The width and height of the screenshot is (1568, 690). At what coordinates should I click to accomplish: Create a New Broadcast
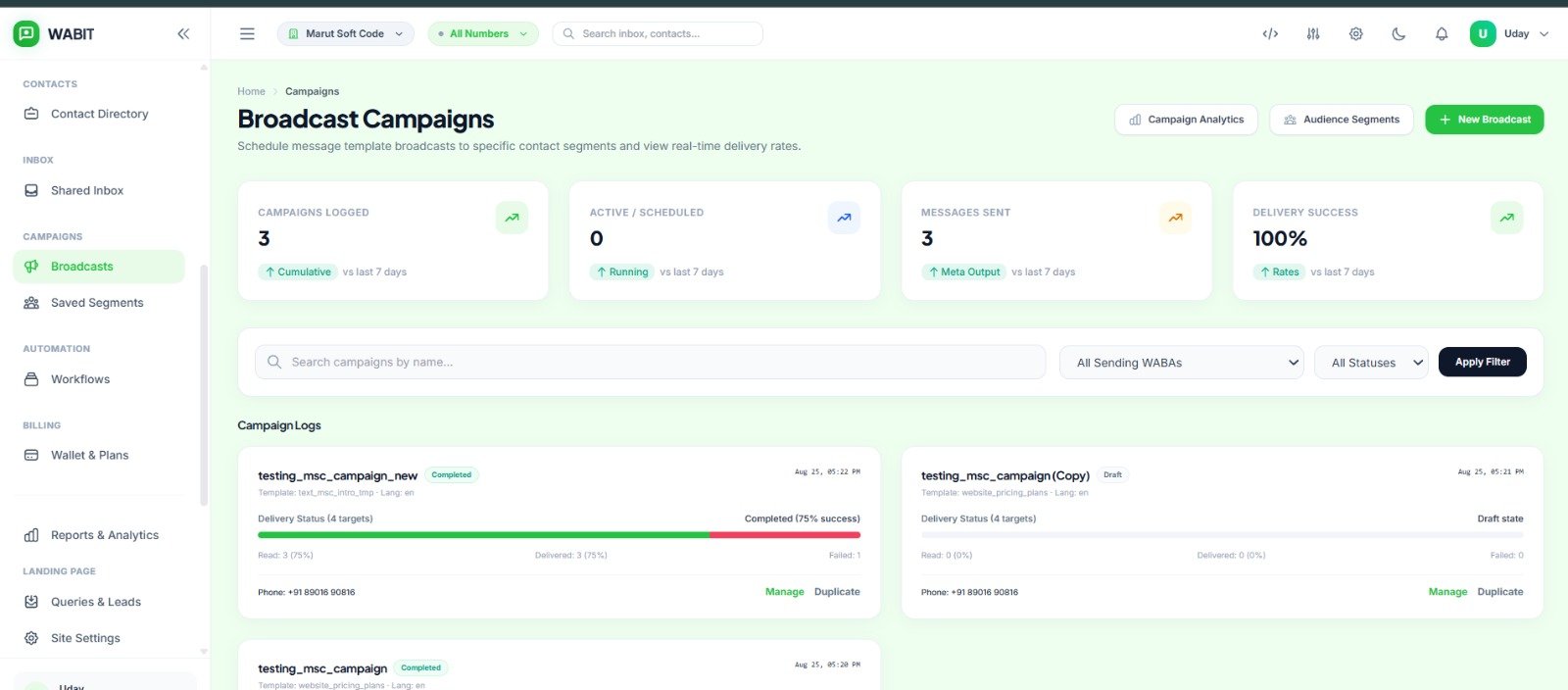1485,120
